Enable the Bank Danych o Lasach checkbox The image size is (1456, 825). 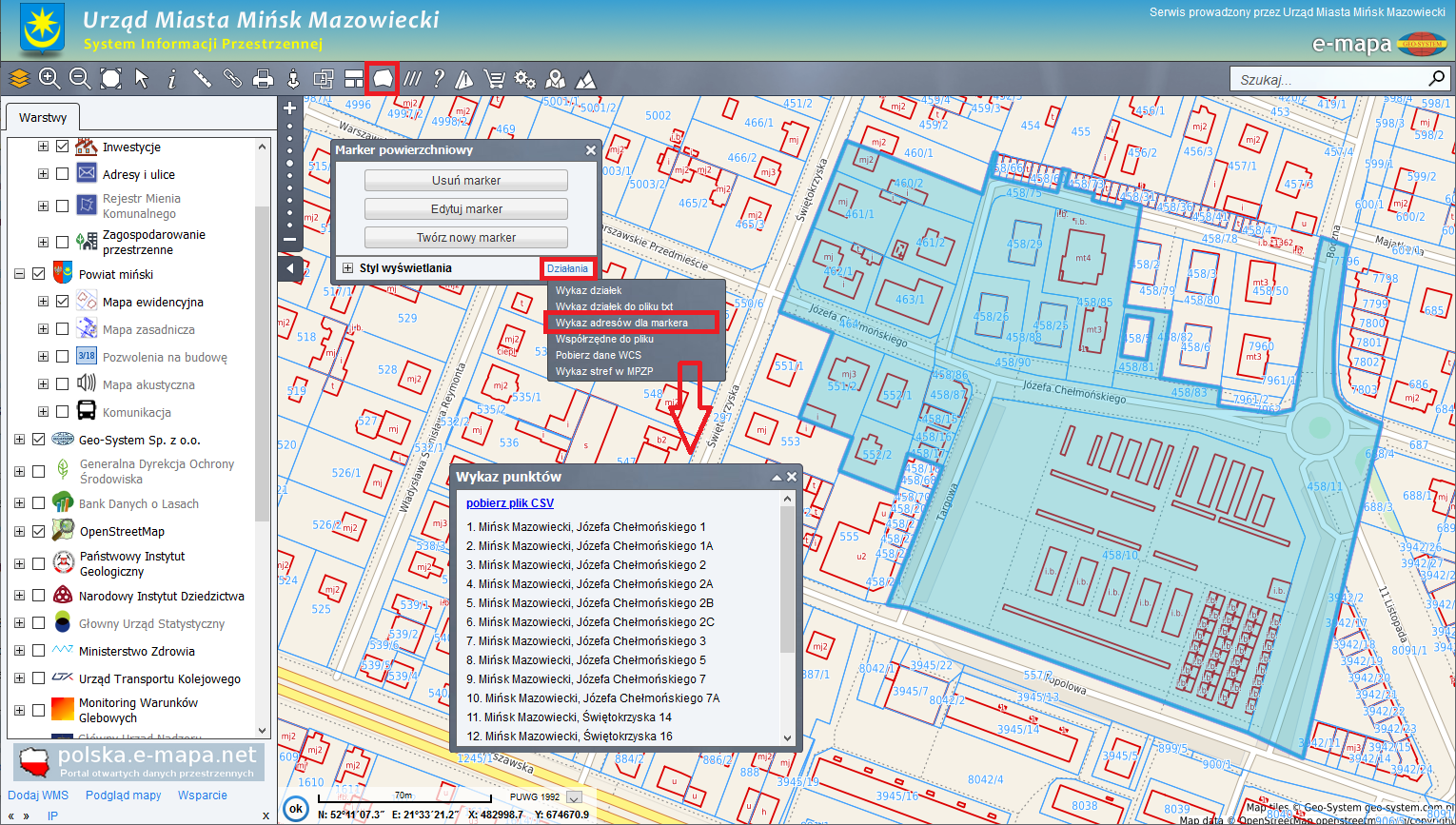tap(39, 502)
